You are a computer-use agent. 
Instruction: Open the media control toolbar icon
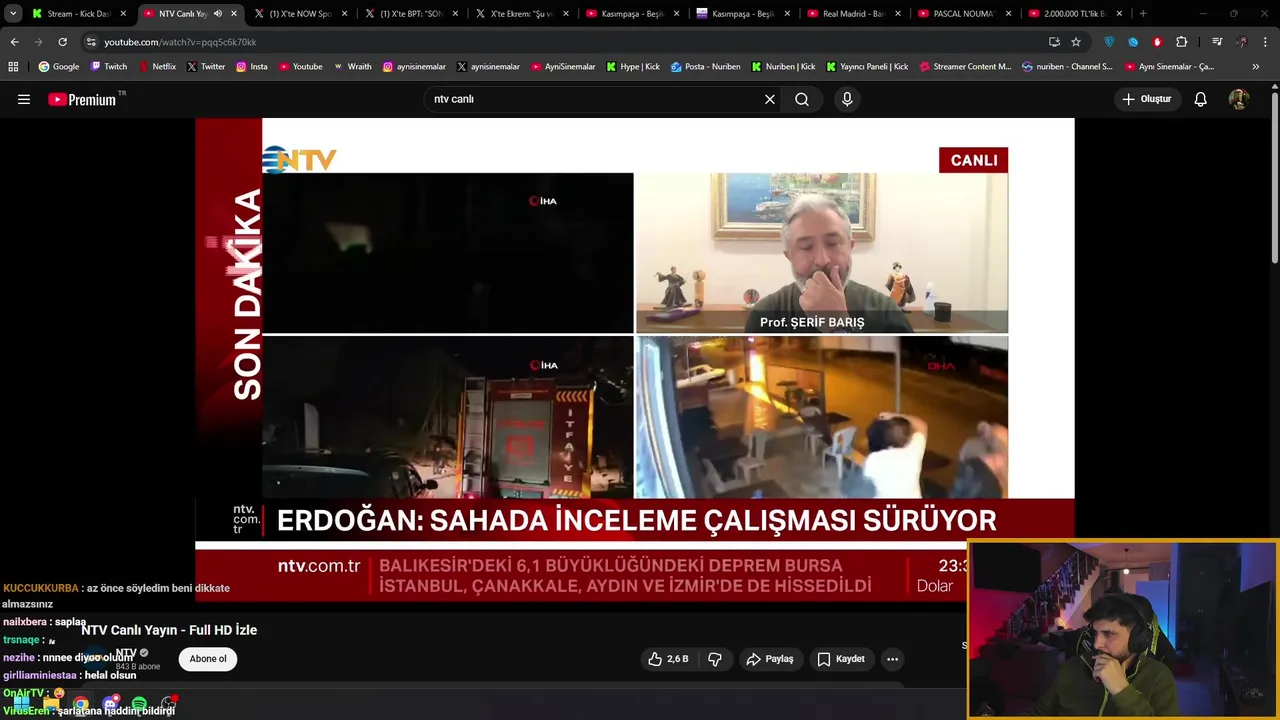[1217, 42]
